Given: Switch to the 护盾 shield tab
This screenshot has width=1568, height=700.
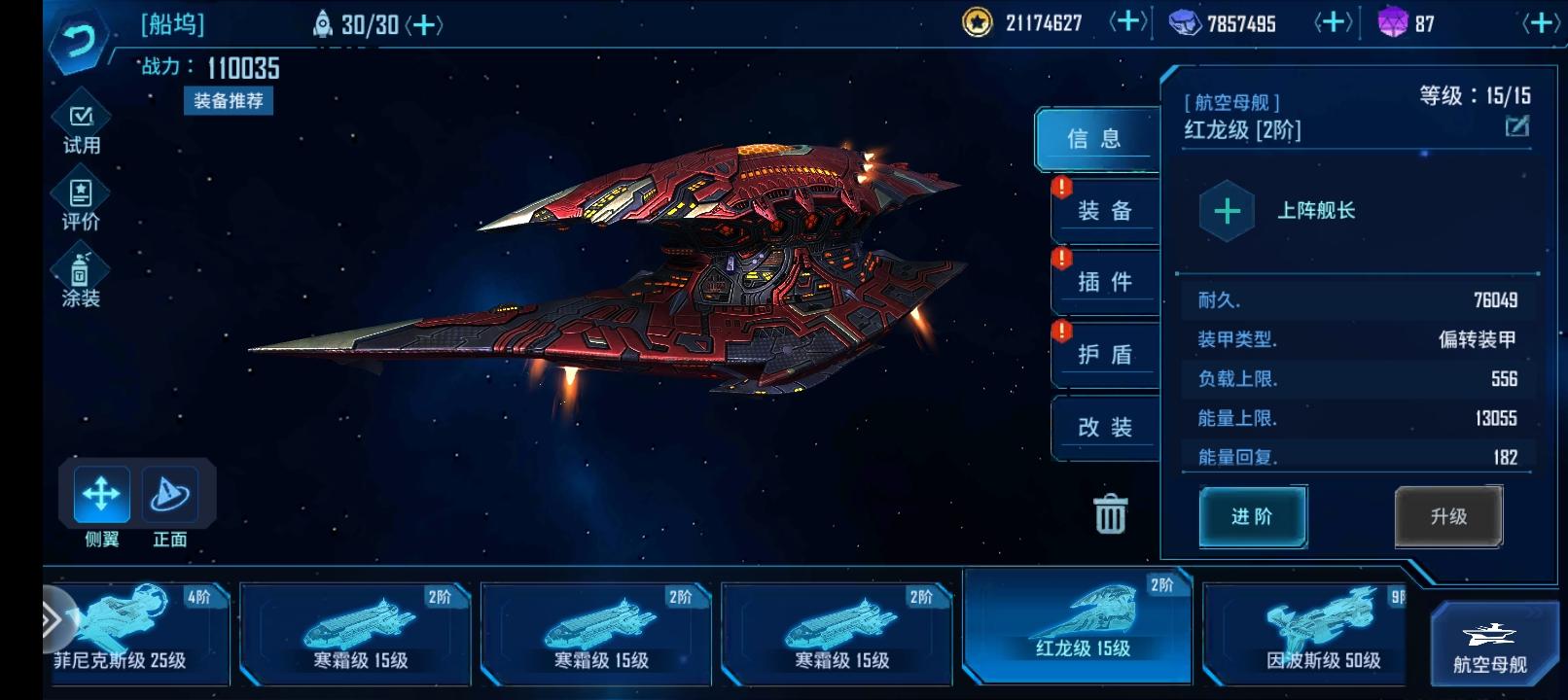Looking at the screenshot, I should (1106, 355).
